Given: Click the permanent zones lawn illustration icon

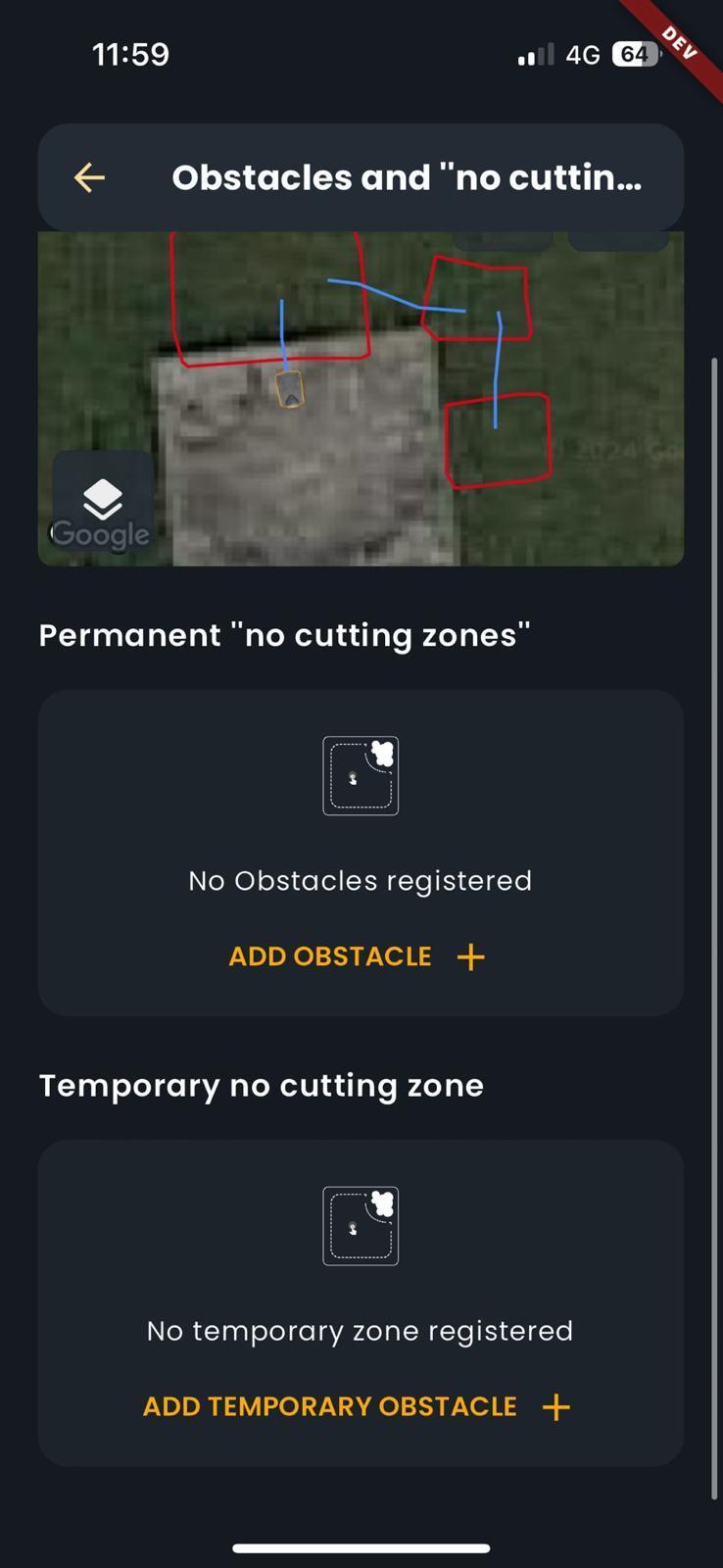Looking at the screenshot, I should pyautogui.click(x=361, y=775).
